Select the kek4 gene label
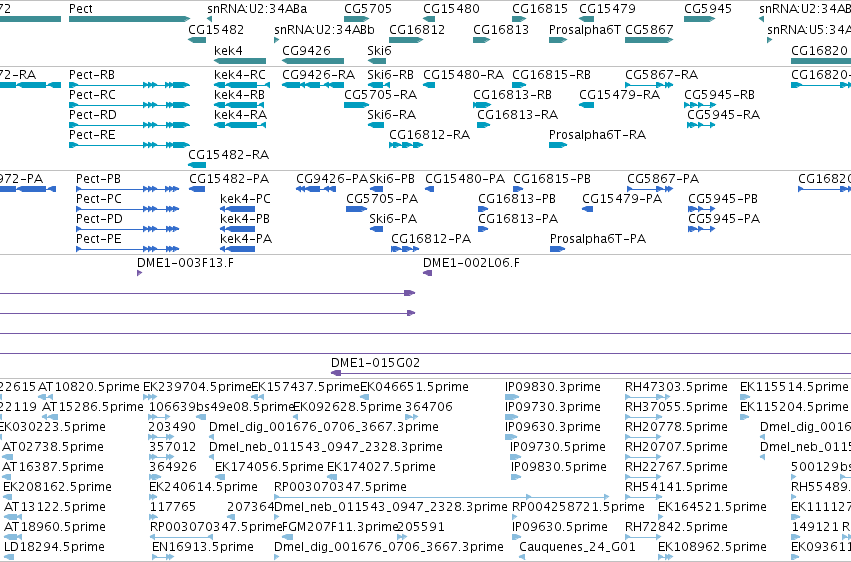This screenshot has height=562, width=851. coord(228,50)
